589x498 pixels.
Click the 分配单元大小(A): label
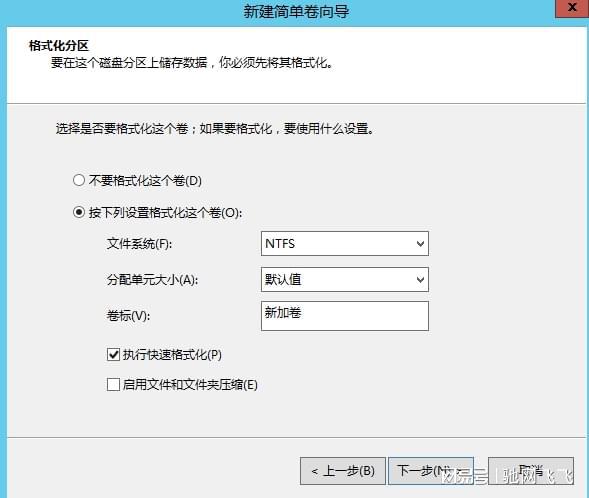[152, 279]
